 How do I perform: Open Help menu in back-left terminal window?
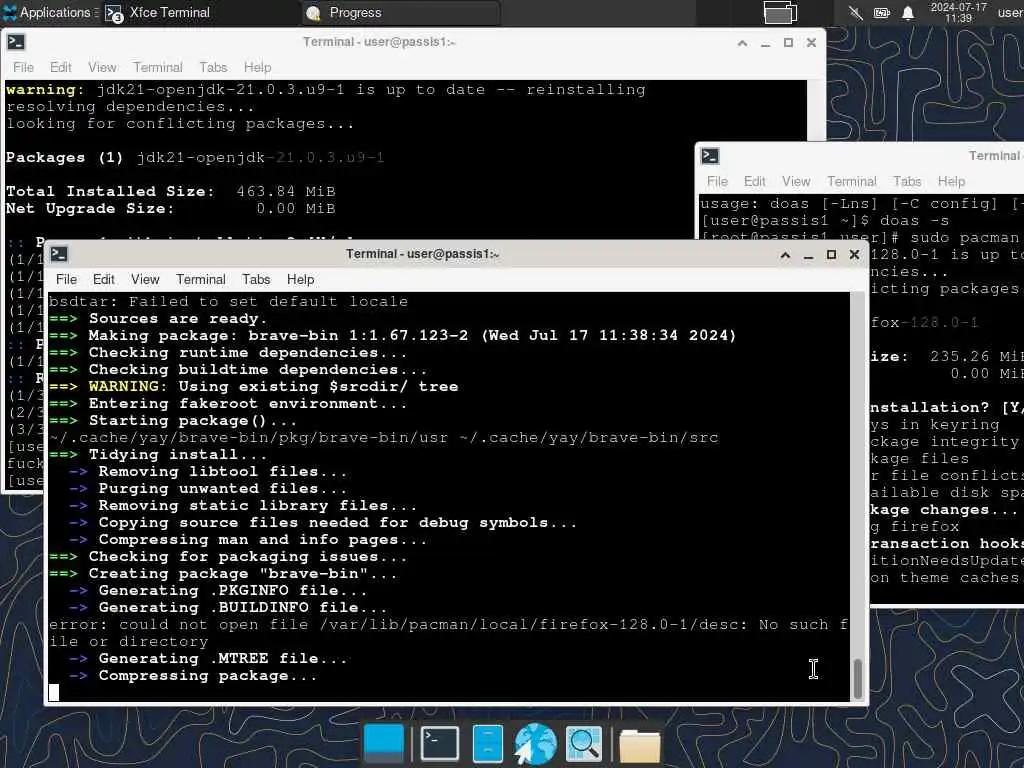point(257,67)
